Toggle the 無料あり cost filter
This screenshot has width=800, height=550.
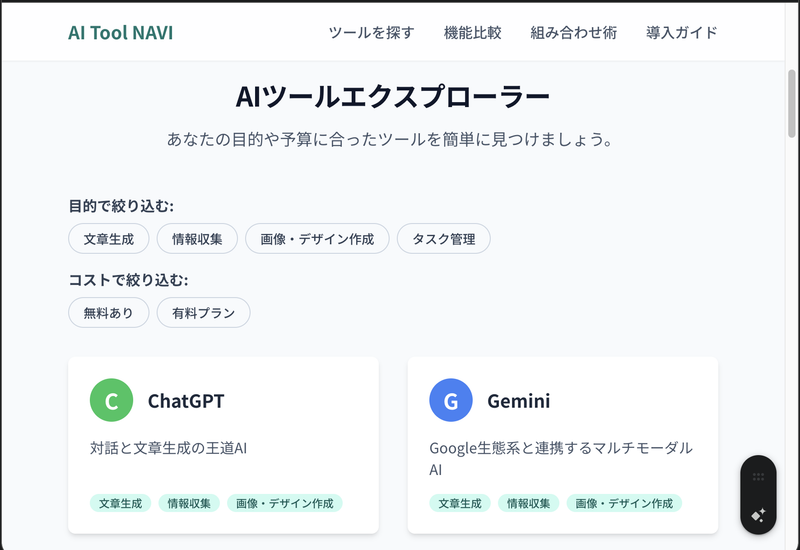coord(109,313)
